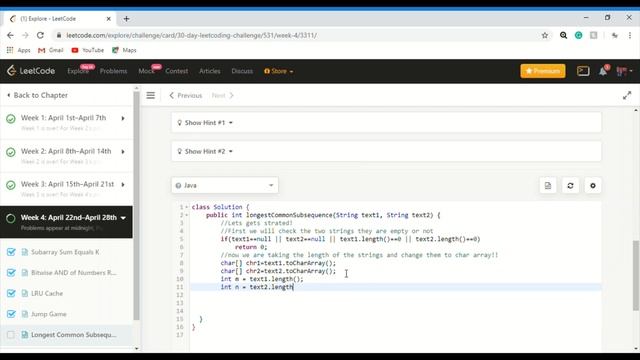This screenshot has width=640, height=360.
Task: Click the LeetCode logo
Action: coord(31,71)
